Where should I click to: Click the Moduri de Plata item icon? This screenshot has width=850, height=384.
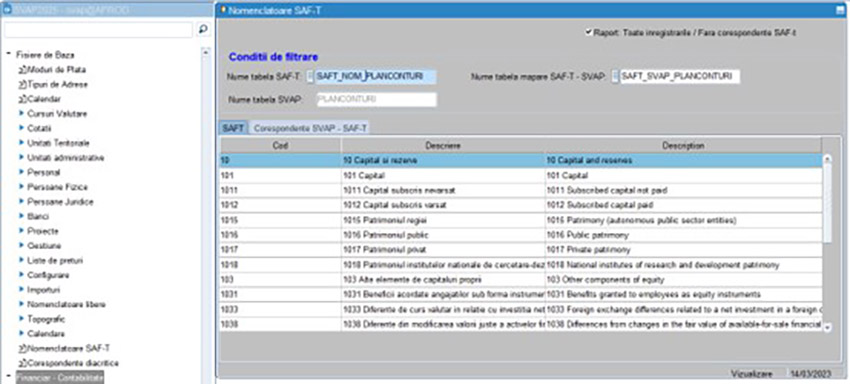tap(22, 70)
